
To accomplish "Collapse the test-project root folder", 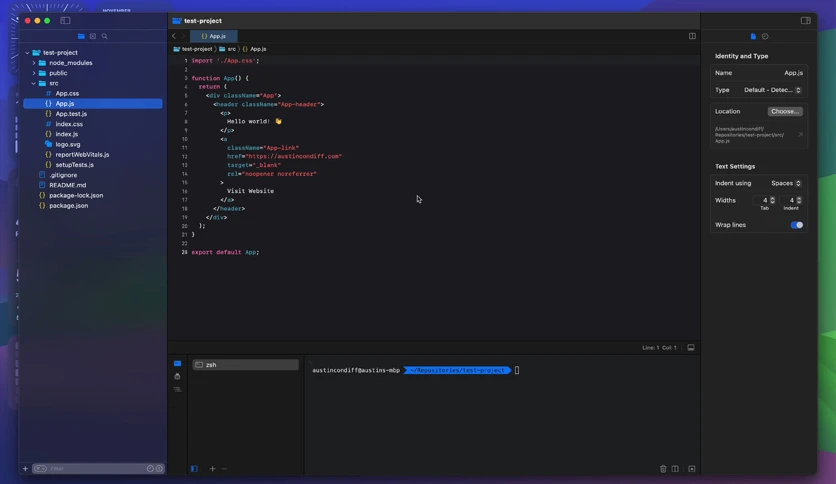I will [27, 53].
